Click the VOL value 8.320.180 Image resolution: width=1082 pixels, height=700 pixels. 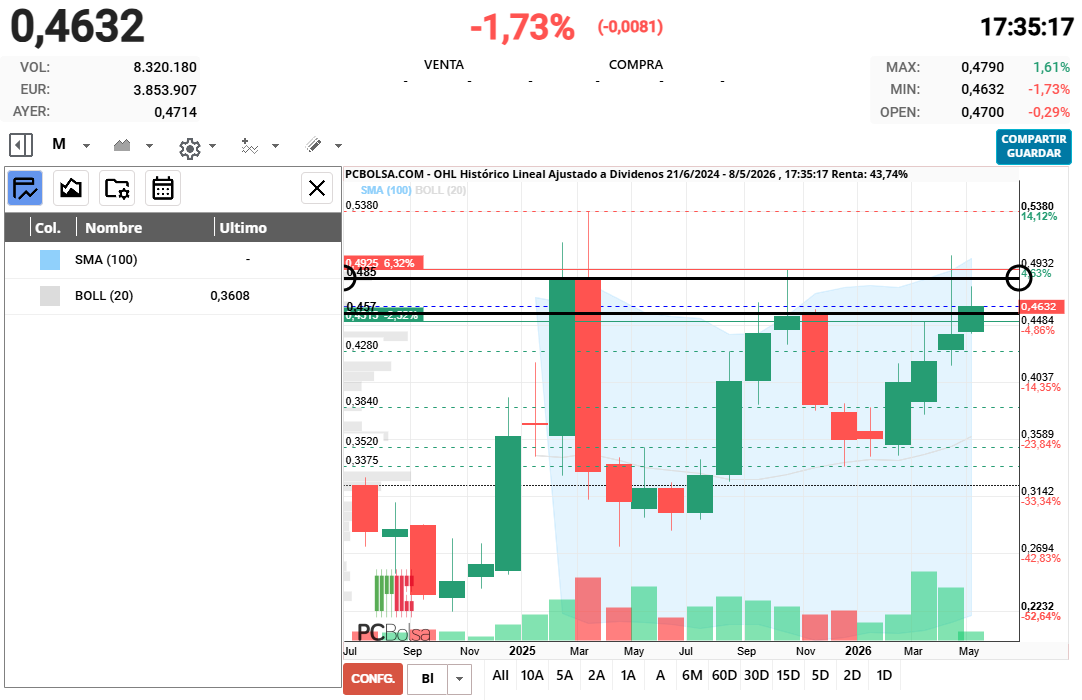point(165,67)
